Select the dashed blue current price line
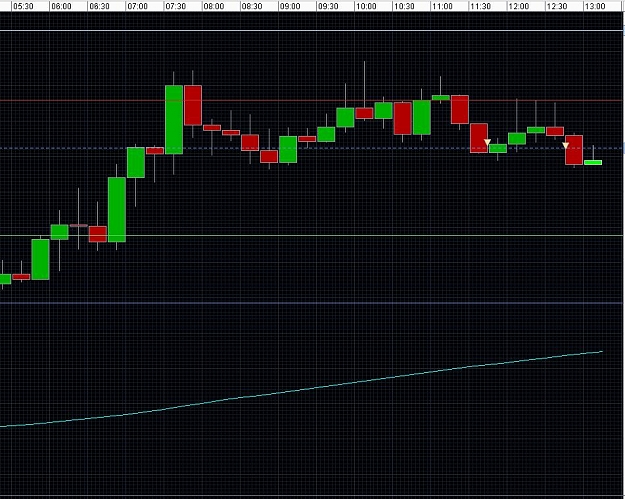The height and width of the screenshot is (499, 625). 312,148
